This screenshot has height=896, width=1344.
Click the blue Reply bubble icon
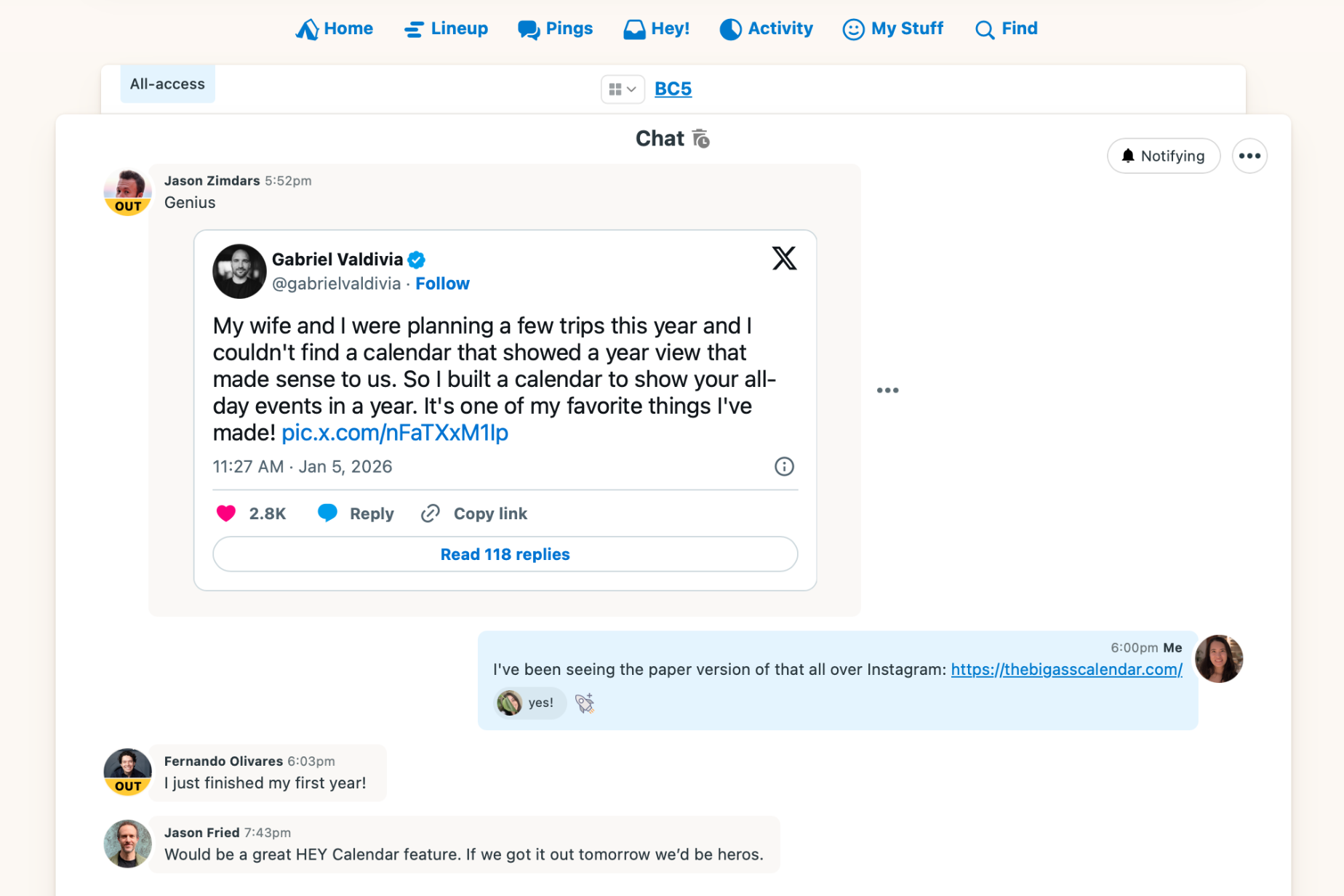pyautogui.click(x=327, y=513)
